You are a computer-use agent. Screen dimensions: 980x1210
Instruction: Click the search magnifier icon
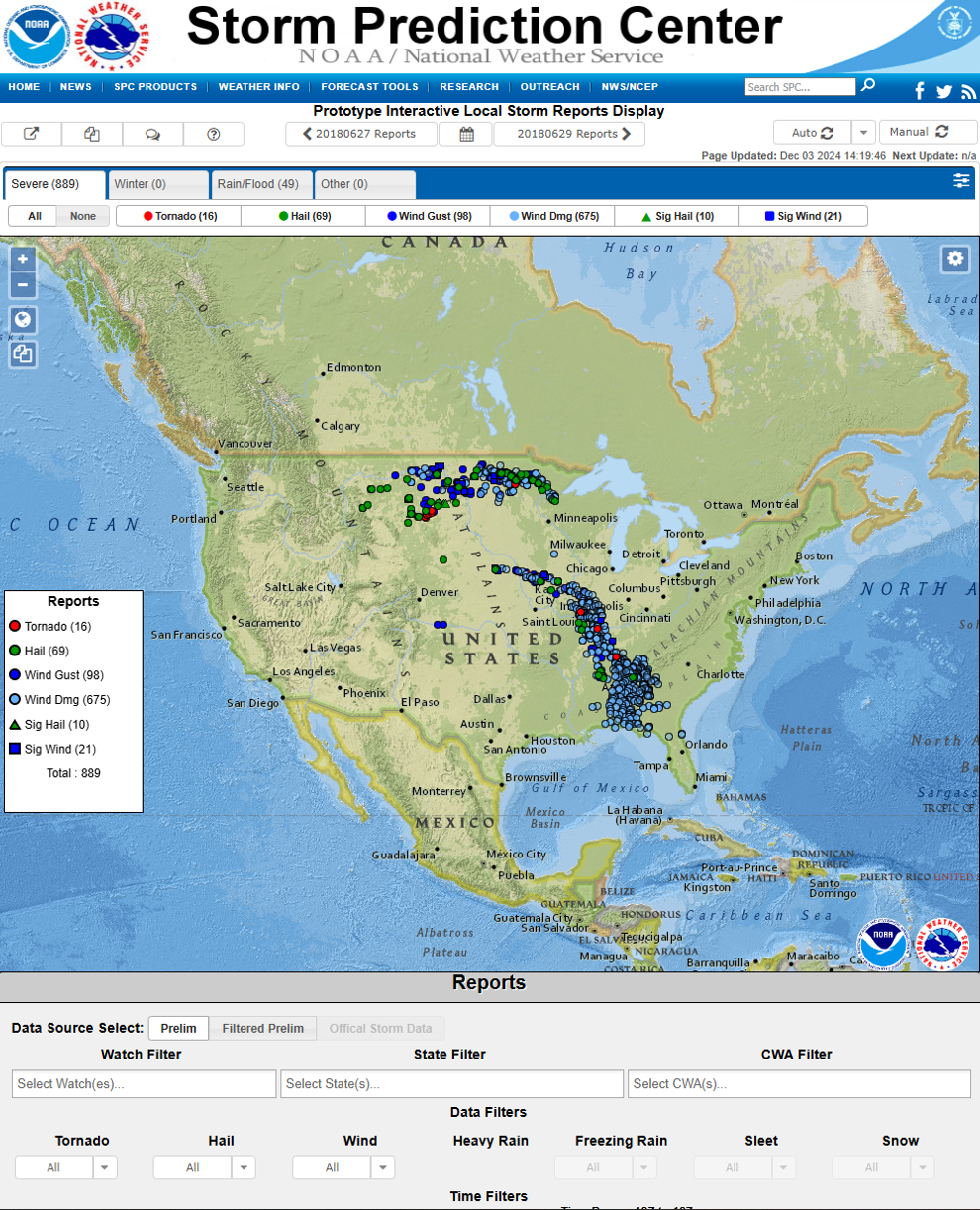tap(868, 86)
